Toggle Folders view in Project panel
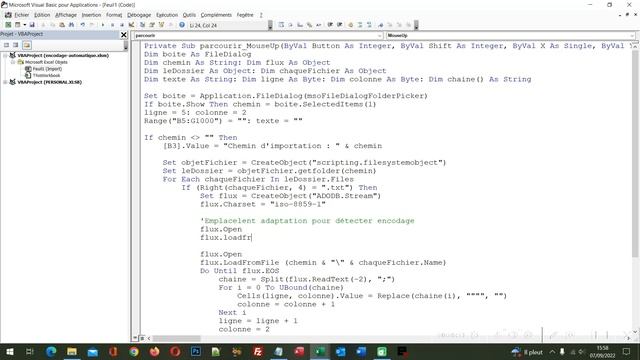The height and width of the screenshot is (360, 640). (27, 45)
